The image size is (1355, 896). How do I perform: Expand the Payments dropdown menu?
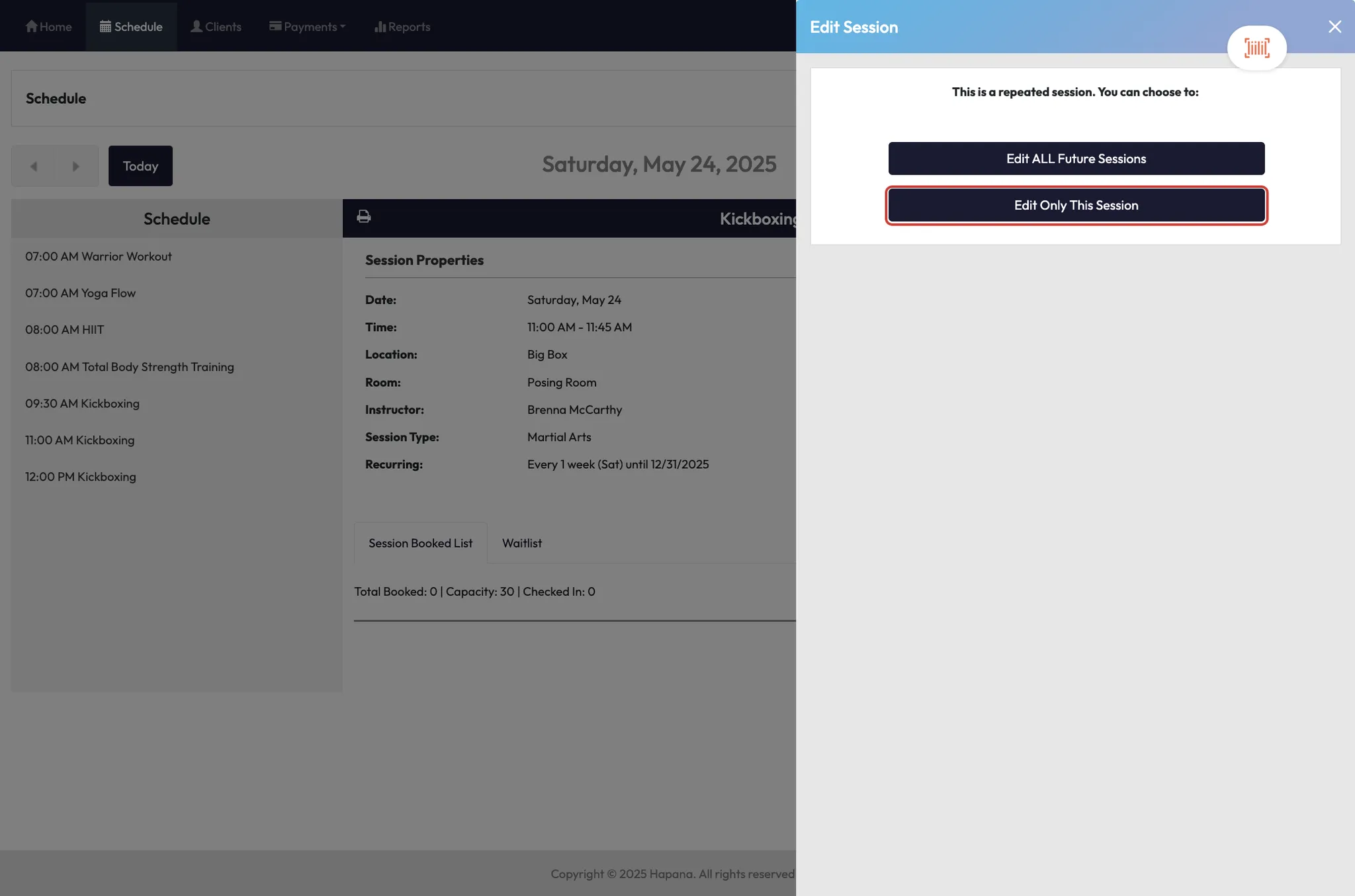coord(307,26)
